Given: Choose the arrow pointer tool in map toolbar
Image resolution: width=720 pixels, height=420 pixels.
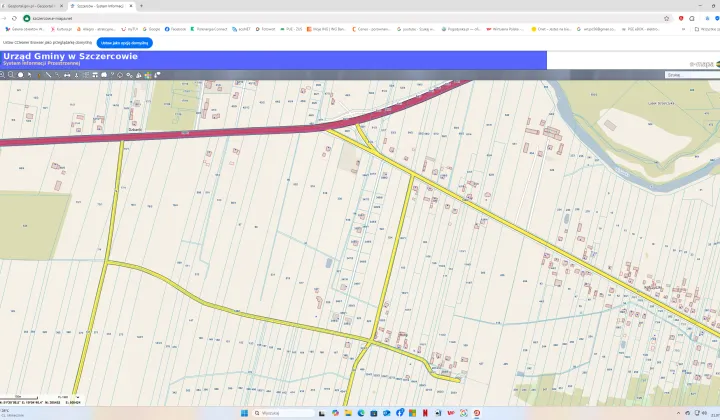Looking at the screenshot, I should (x=29, y=74).
